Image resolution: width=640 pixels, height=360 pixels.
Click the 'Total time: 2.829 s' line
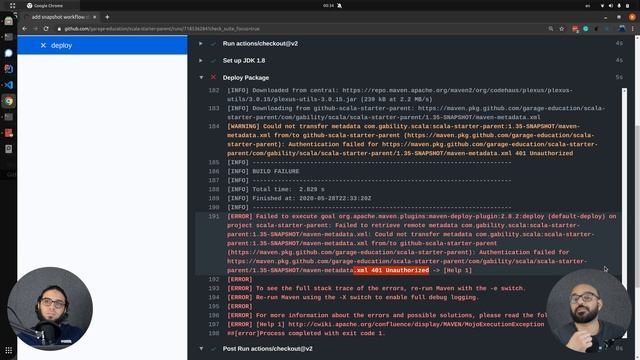coord(276,189)
